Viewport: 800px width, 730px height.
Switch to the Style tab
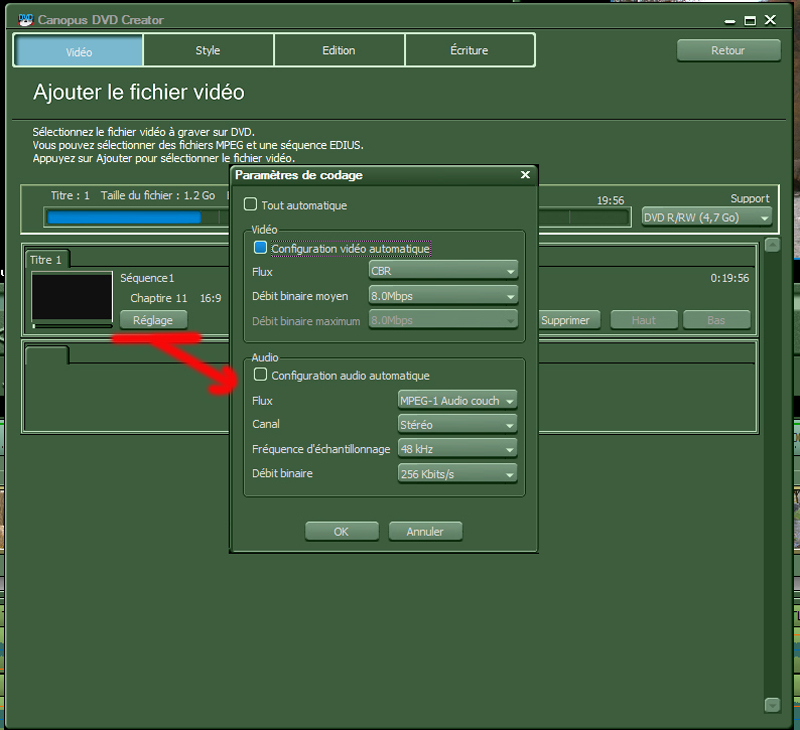(x=208, y=50)
